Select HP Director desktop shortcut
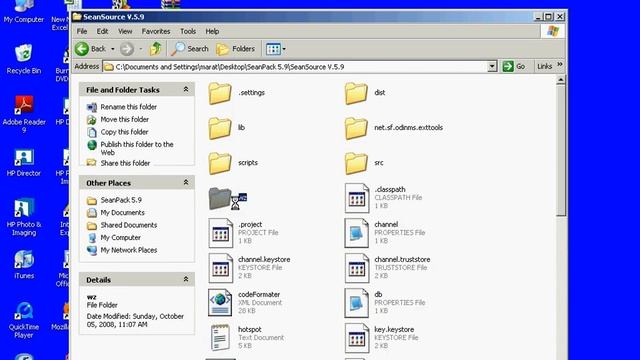 24,162
